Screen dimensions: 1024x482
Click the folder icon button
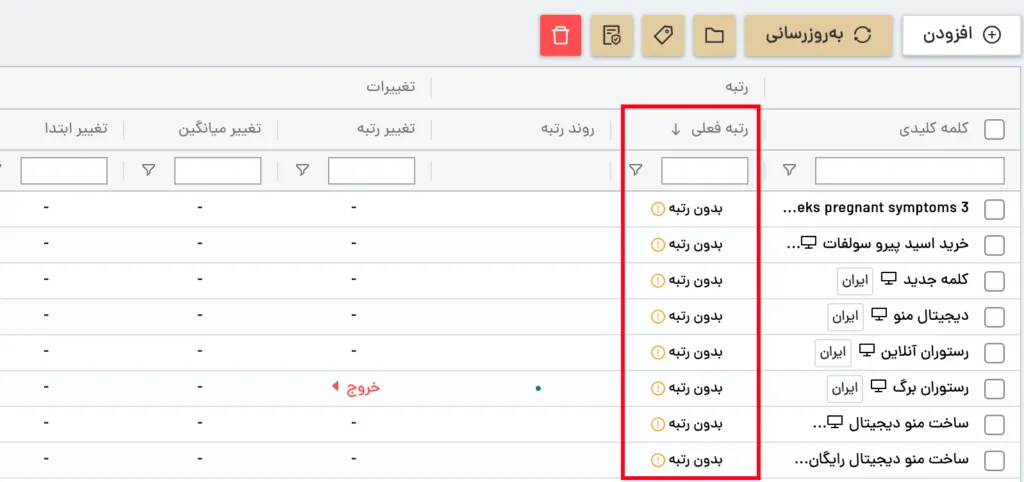click(x=714, y=35)
